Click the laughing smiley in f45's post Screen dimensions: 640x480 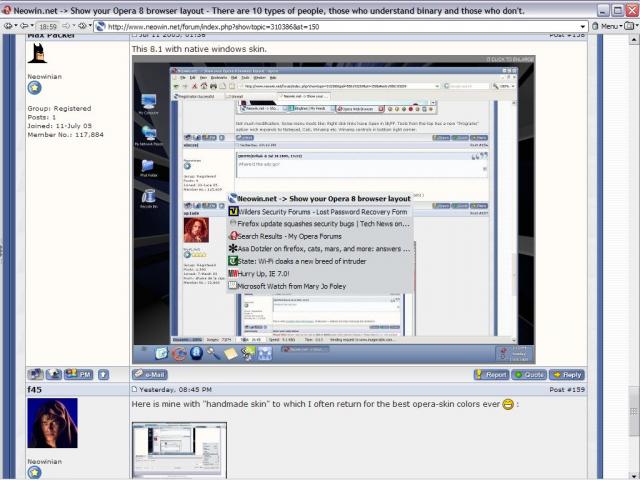[x=508, y=404]
